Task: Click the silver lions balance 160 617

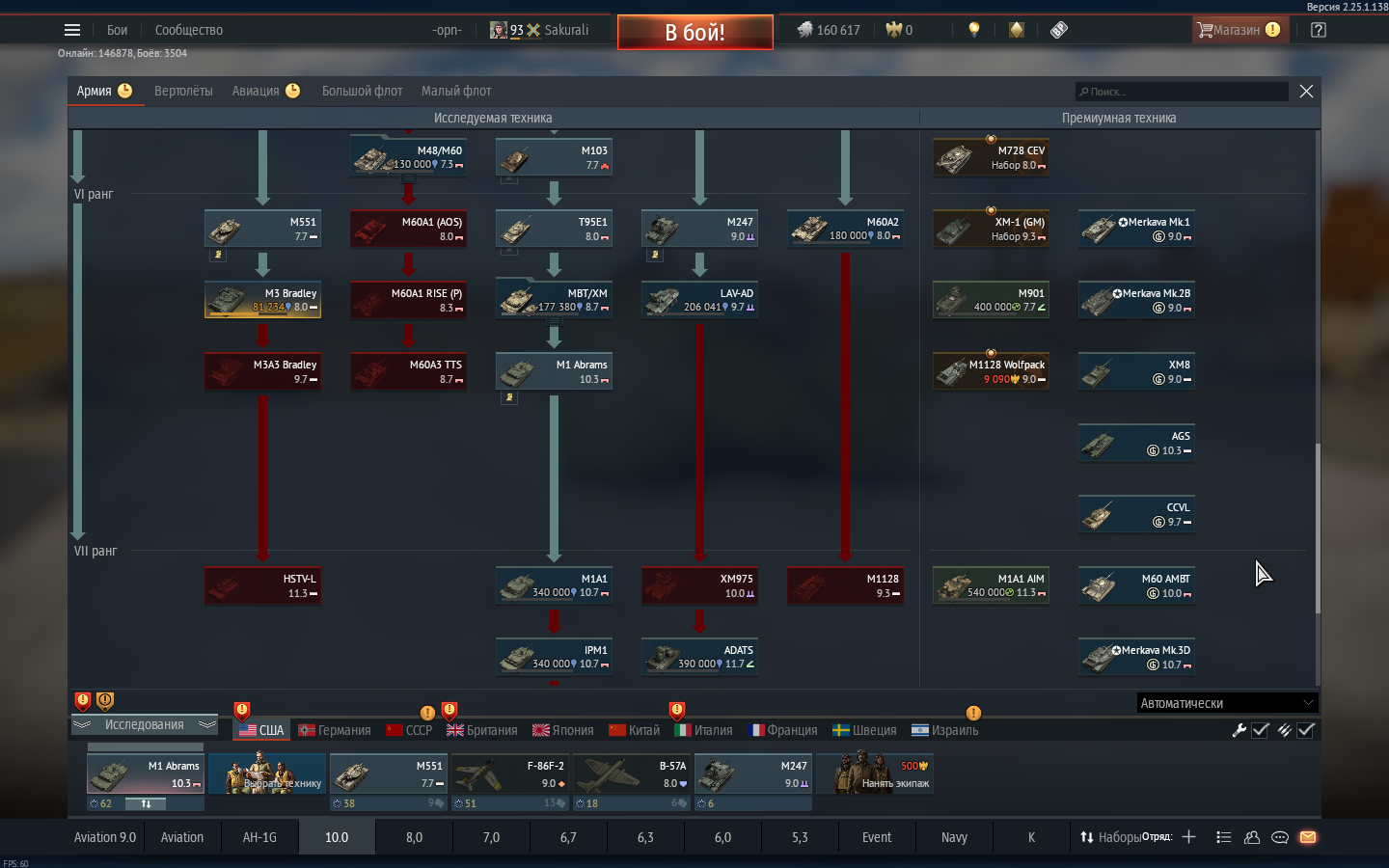Action: pyautogui.click(x=829, y=30)
